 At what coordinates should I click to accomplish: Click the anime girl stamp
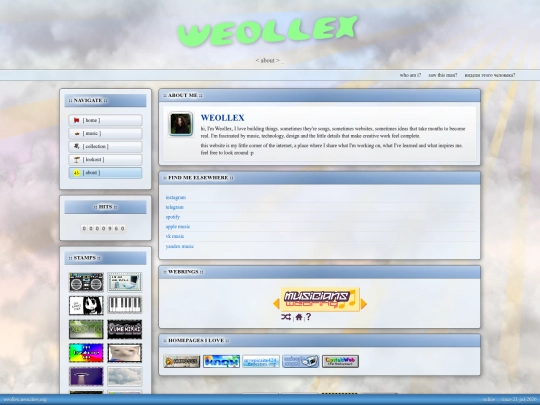click(86, 305)
